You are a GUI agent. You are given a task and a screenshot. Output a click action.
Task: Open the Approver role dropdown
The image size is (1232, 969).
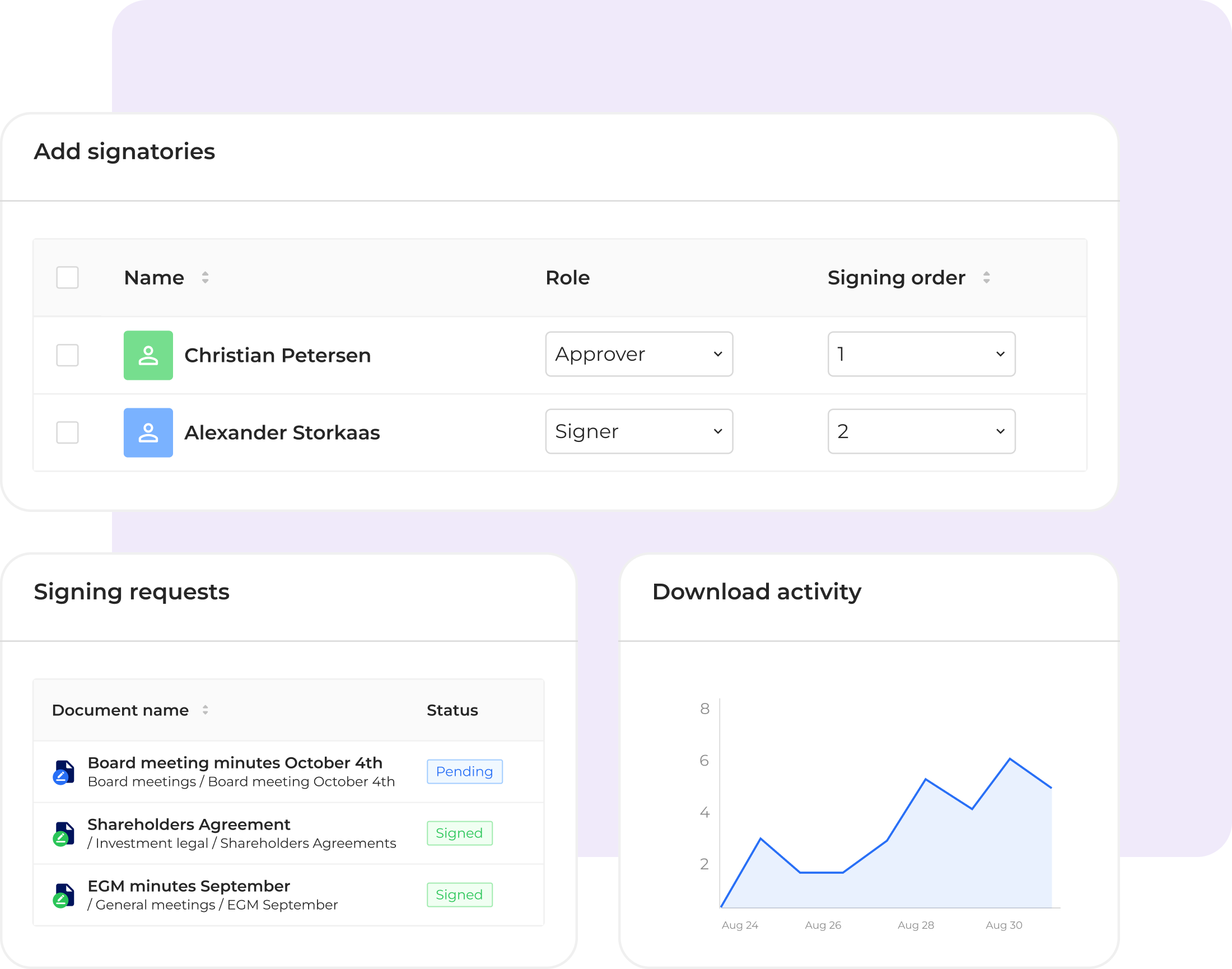tap(639, 354)
